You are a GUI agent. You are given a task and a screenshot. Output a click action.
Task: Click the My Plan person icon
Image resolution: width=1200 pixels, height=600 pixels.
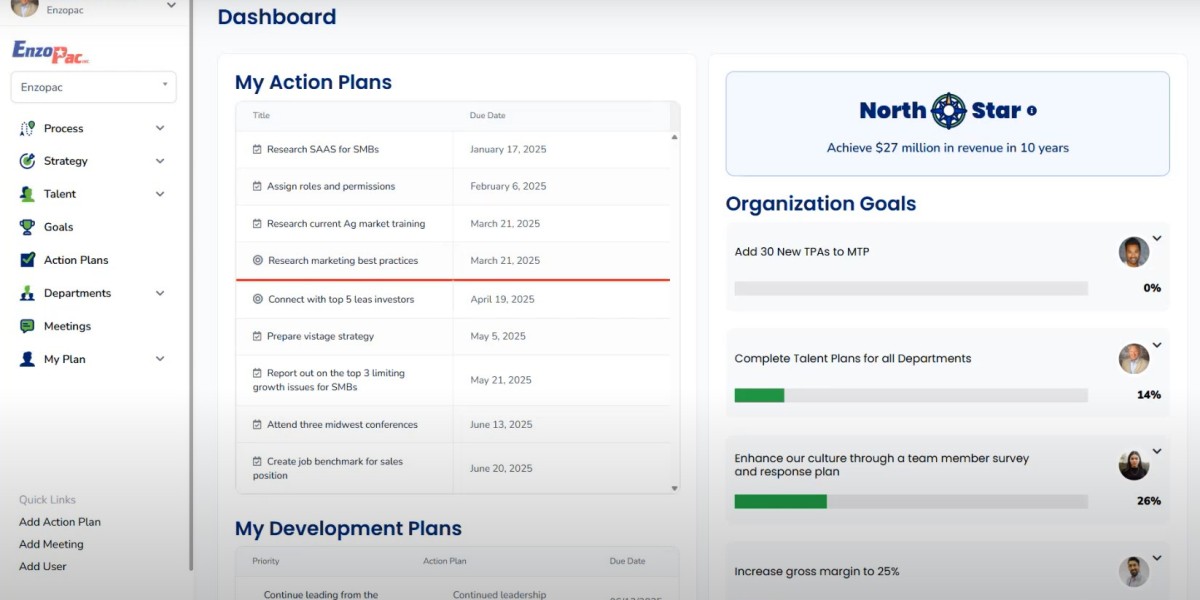[x=27, y=359]
